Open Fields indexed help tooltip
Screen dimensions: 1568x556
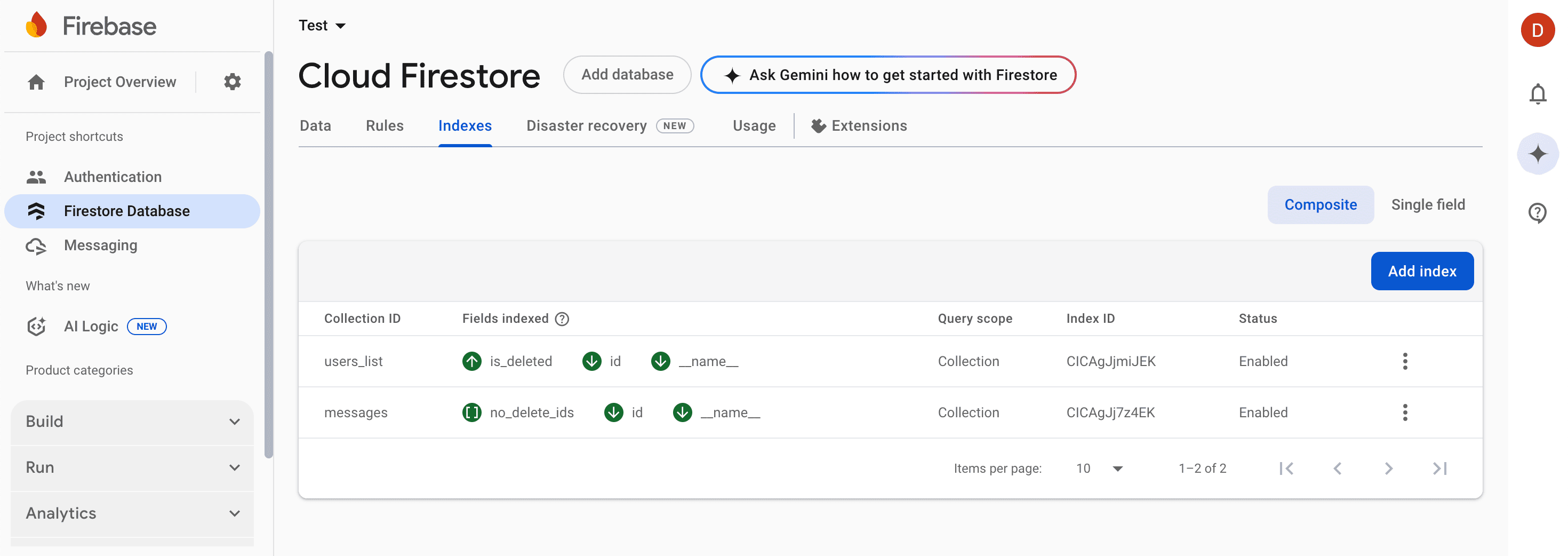[562, 318]
